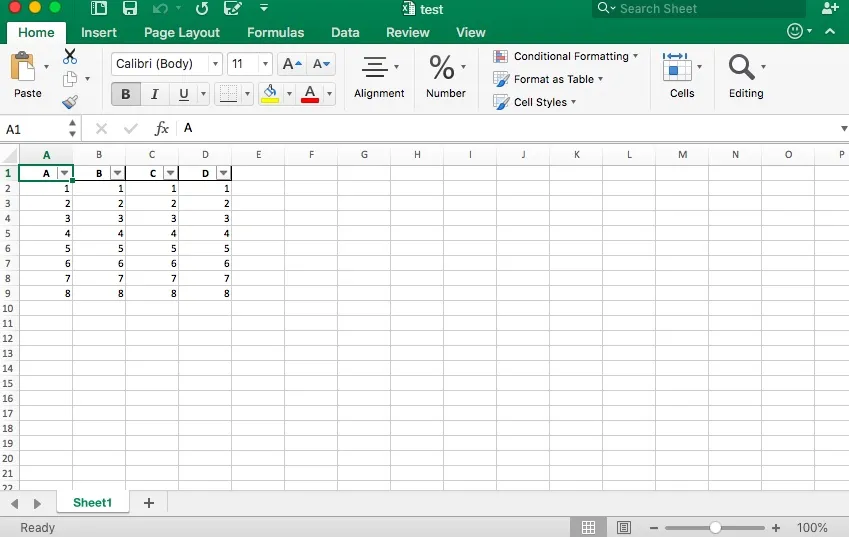Viewport: 849px width, 537px height.
Task: Zoom in with the plus button
Action: [776, 528]
